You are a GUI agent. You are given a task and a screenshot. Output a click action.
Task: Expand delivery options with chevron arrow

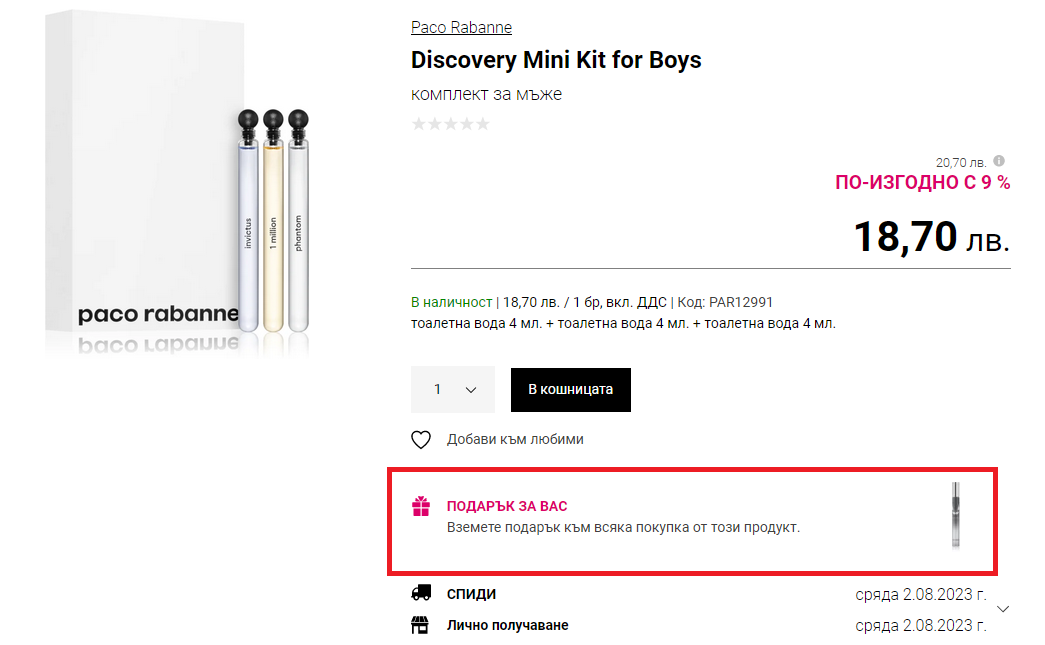coord(1004,609)
